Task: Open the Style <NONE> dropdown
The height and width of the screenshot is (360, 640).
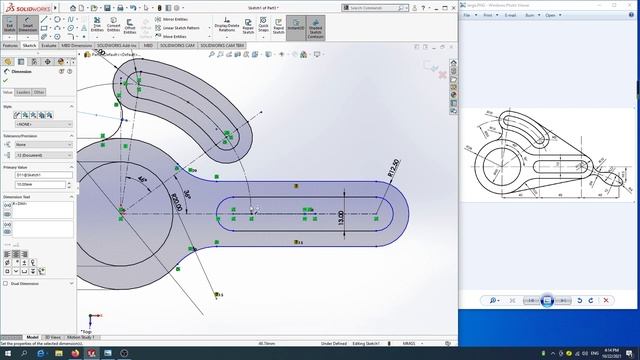Action: pyautogui.click(x=44, y=124)
